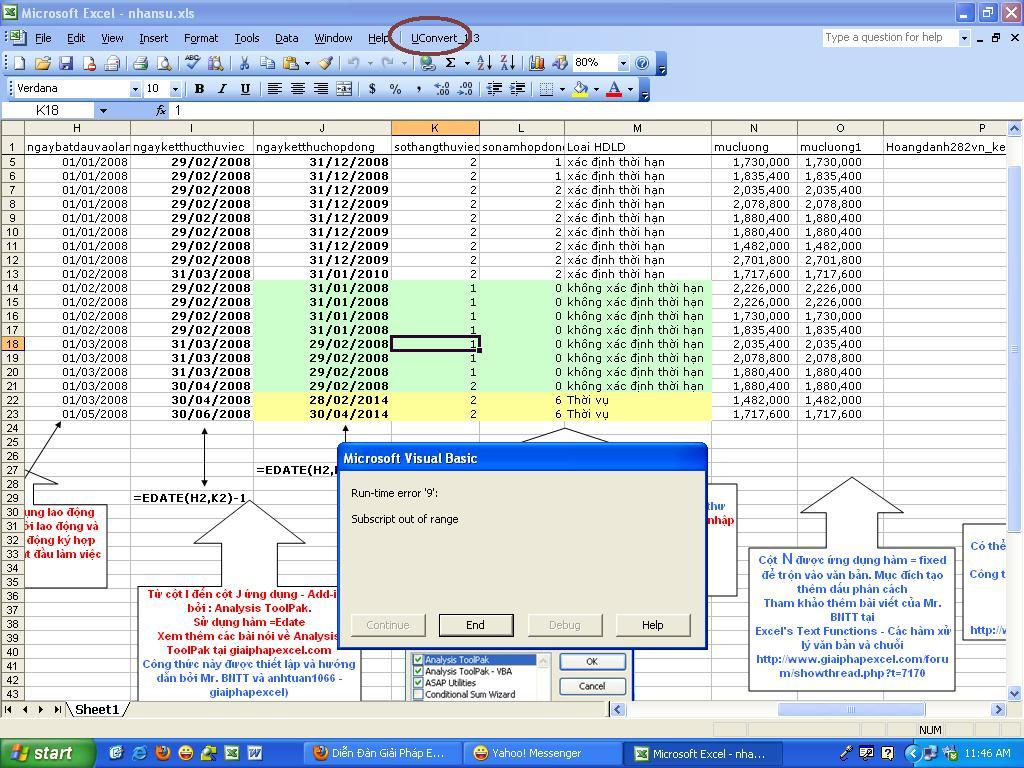Open the Format menu
Image resolution: width=1024 pixels, height=768 pixels.
point(201,38)
